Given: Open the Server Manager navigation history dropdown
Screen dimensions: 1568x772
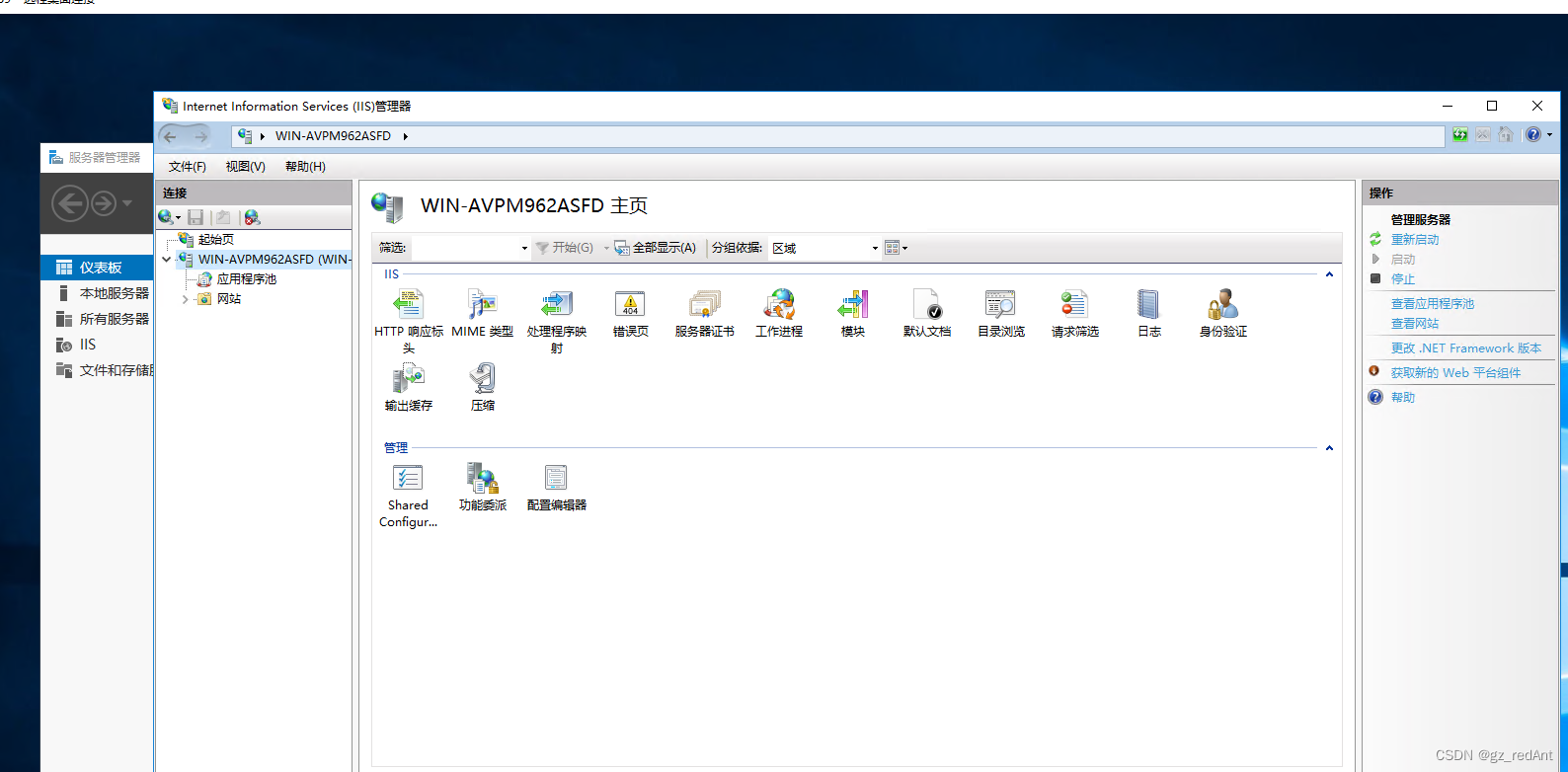Looking at the screenshot, I should tap(127, 203).
